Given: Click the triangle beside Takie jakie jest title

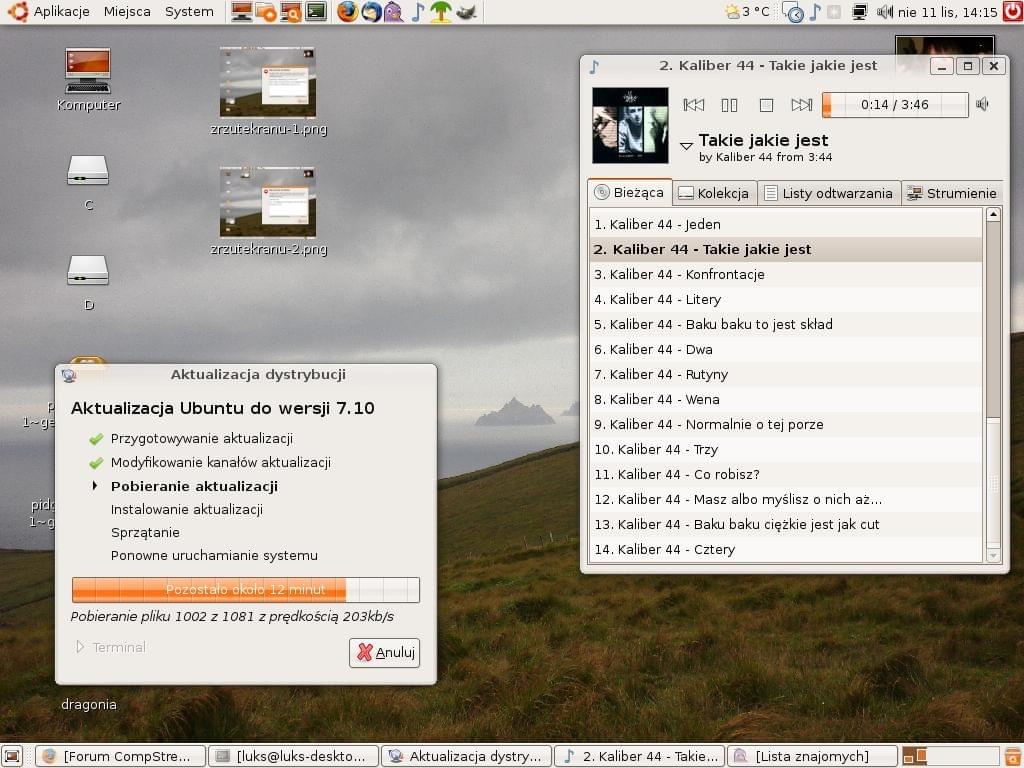Looking at the screenshot, I should pos(686,146).
